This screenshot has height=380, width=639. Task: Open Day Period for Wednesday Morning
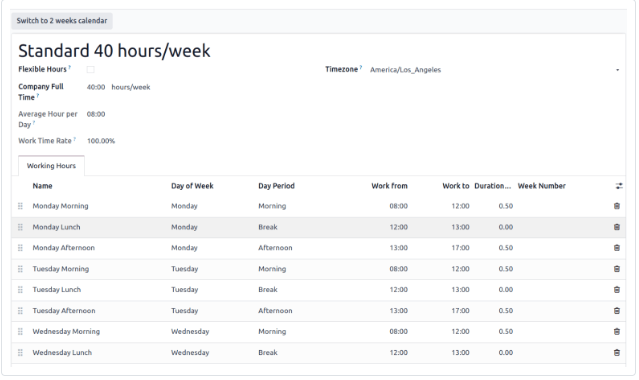[272, 331]
